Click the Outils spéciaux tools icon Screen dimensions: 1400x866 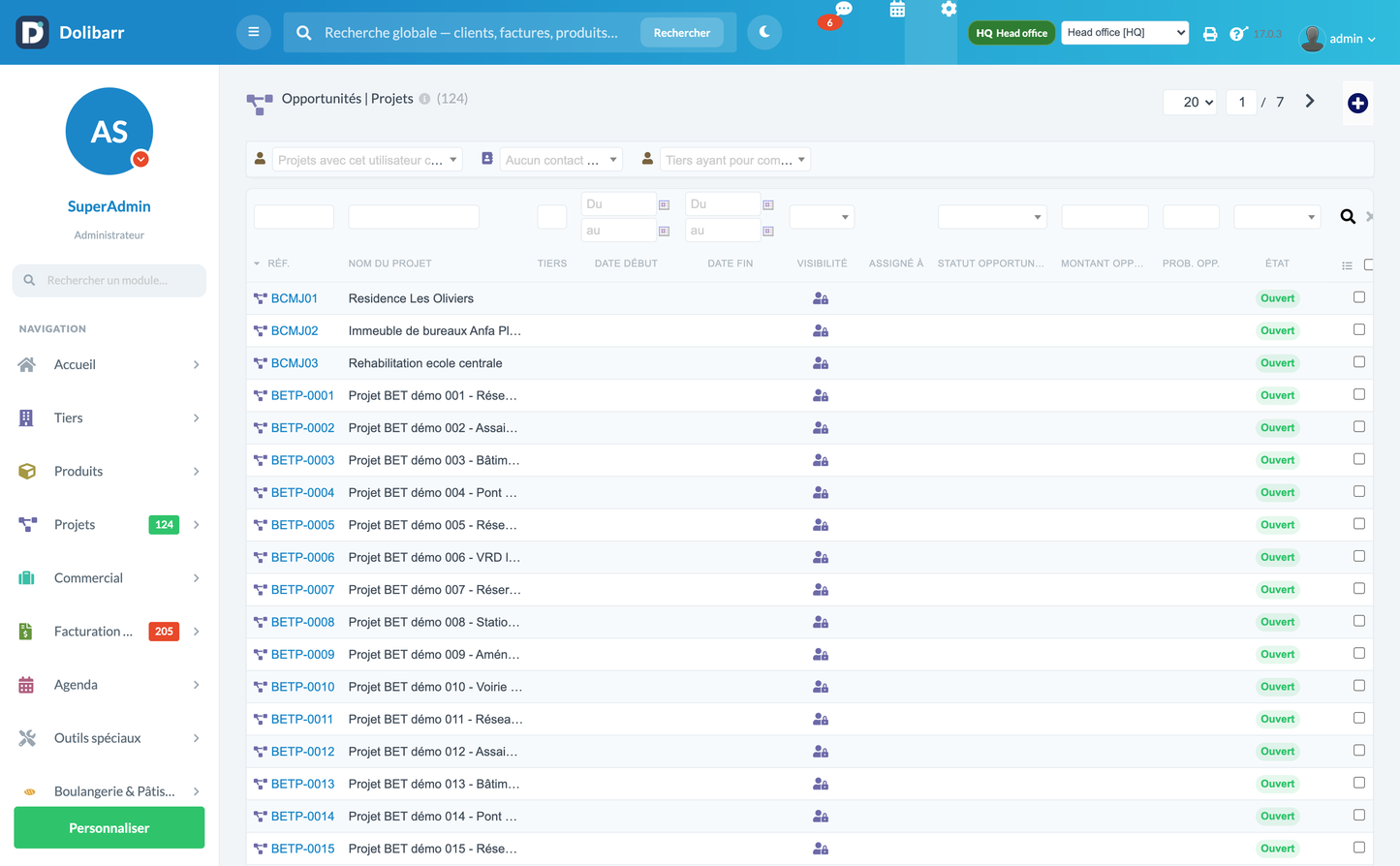tap(27, 737)
